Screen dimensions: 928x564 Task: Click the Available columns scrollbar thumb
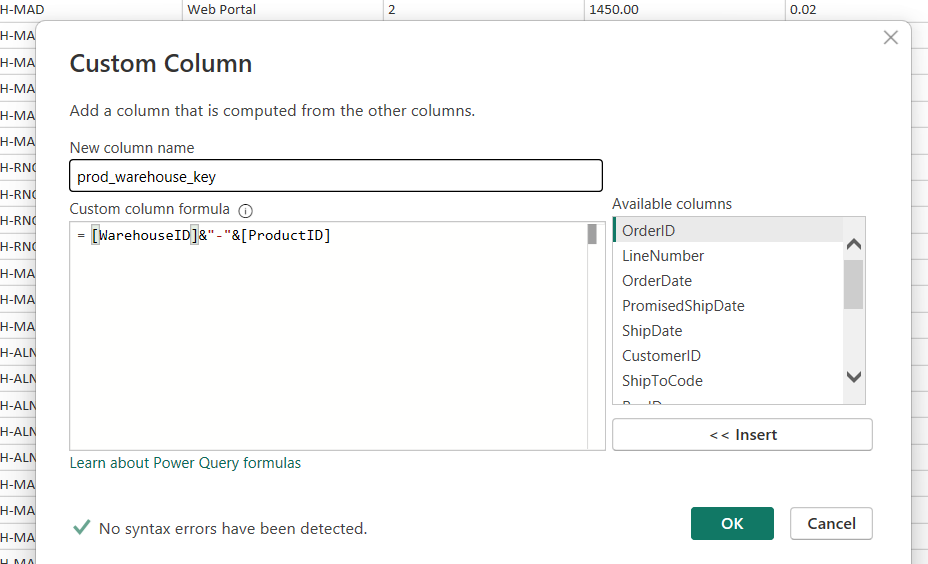(x=853, y=284)
